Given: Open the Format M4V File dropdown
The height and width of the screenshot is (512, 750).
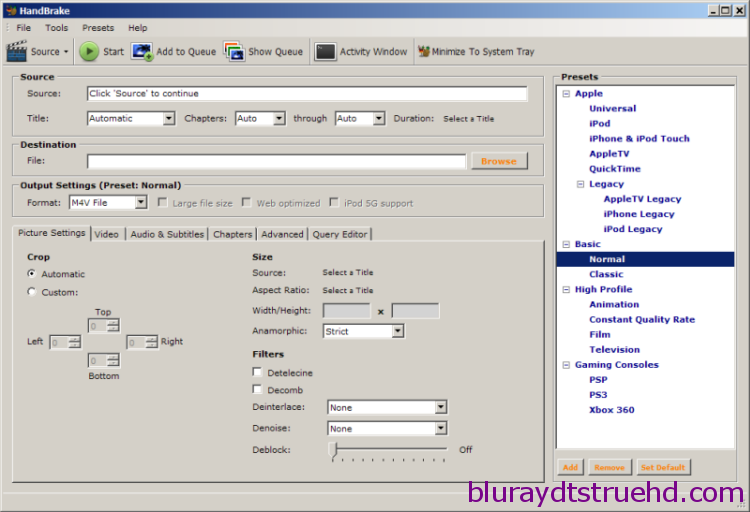Looking at the screenshot, I should [x=141, y=202].
